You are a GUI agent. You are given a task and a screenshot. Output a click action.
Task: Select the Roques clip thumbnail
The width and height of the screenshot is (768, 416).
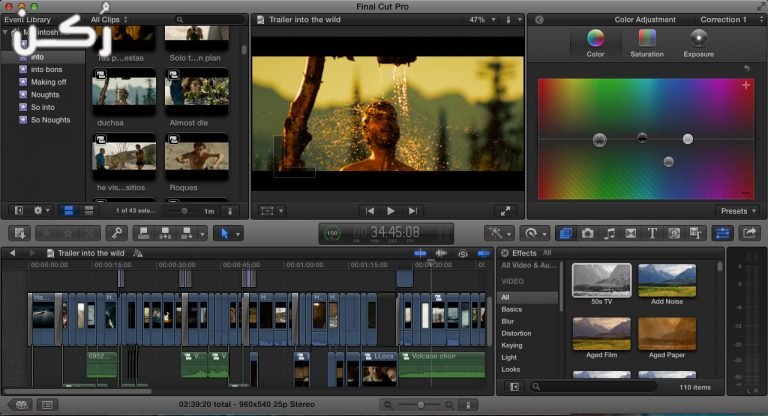tap(196, 155)
